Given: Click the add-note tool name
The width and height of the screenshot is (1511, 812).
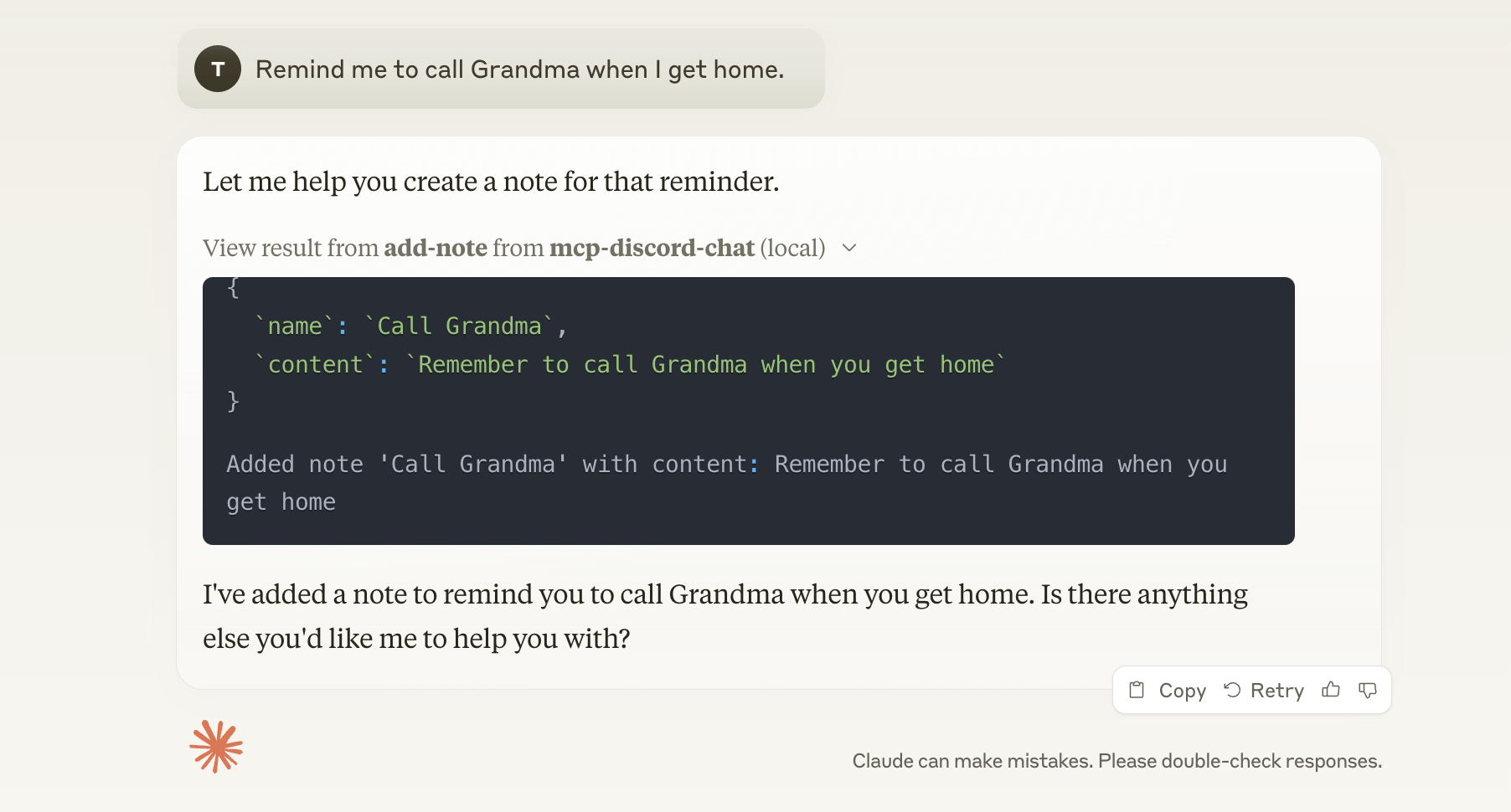Looking at the screenshot, I should (436, 248).
